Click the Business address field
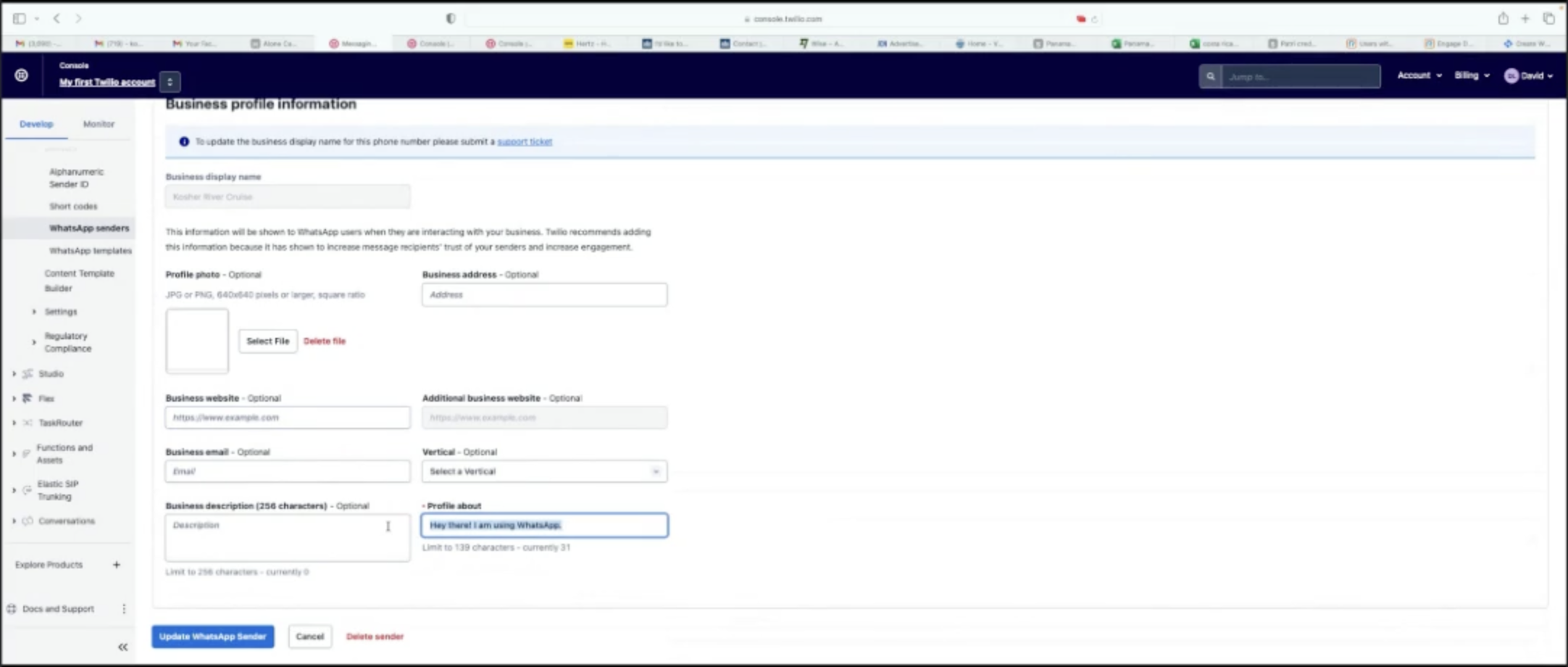 tap(544, 294)
